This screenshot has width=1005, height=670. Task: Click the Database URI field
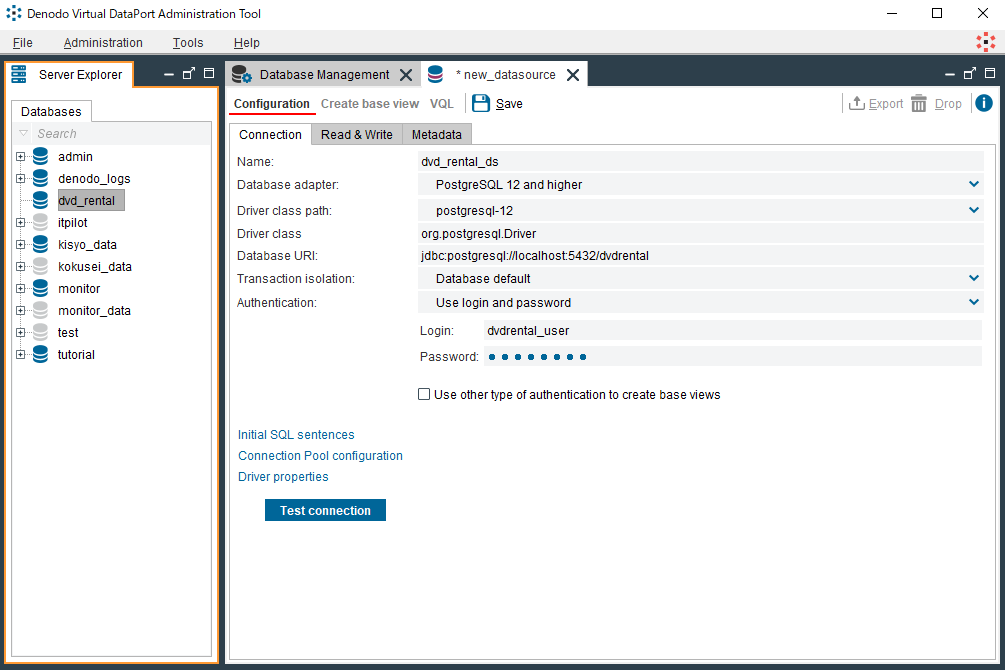(700, 256)
